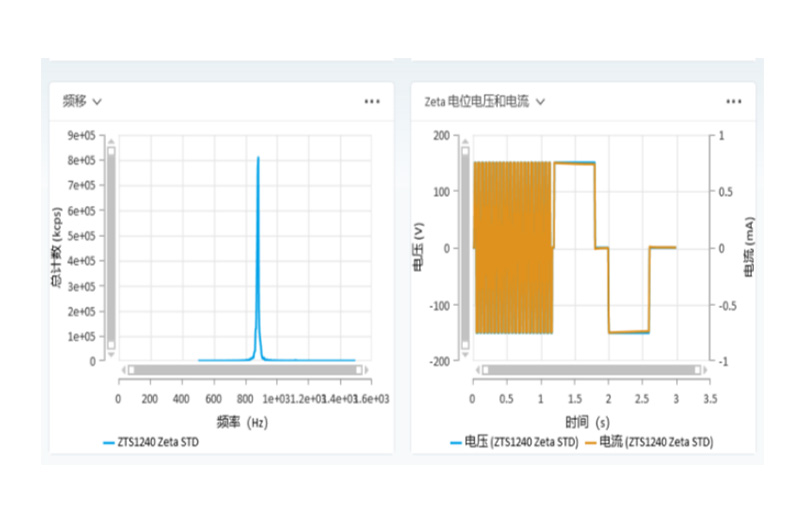Click the 电压 (V) axis label
Screen dimensions: 800x523
click(x=418, y=247)
